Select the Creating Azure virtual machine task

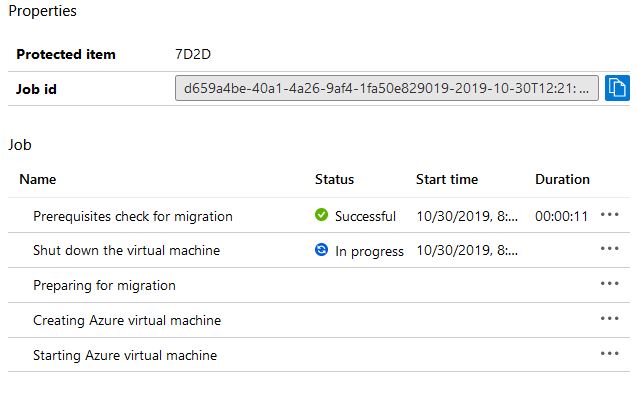click(x=127, y=320)
